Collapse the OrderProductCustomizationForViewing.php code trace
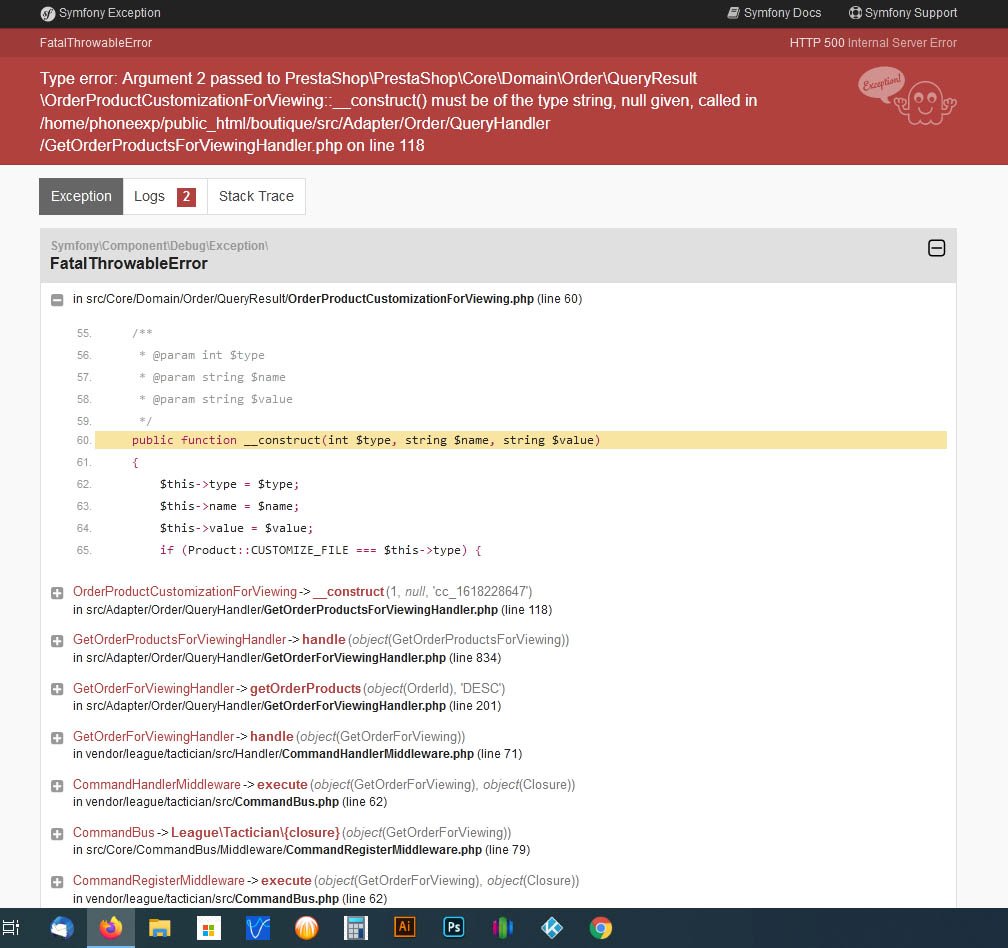Screen dimensions: 1008x948 [x=57, y=300]
